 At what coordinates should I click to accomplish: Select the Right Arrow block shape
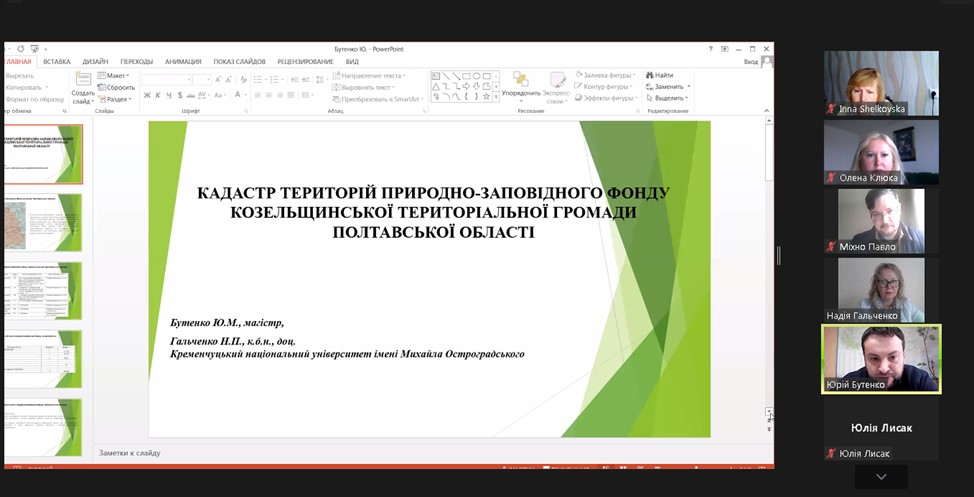pyautogui.click(x=466, y=86)
